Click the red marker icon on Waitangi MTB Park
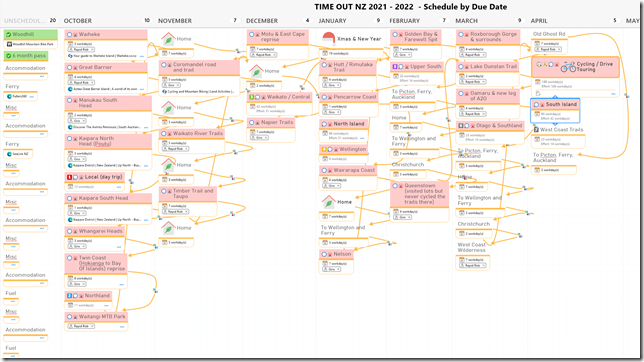 point(75,317)
